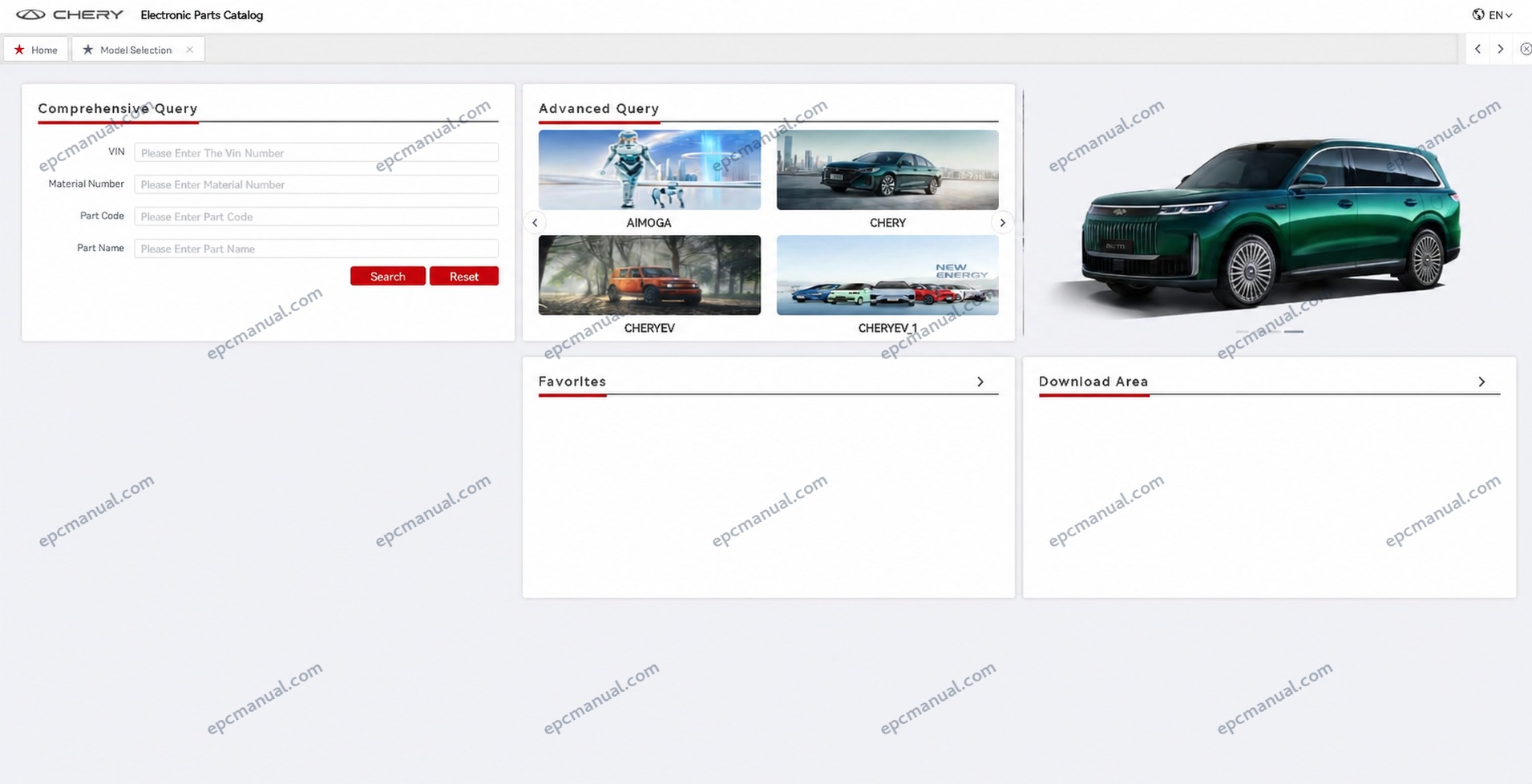Click the red Reset button
1532x784 pixels.
coord(464,276)
